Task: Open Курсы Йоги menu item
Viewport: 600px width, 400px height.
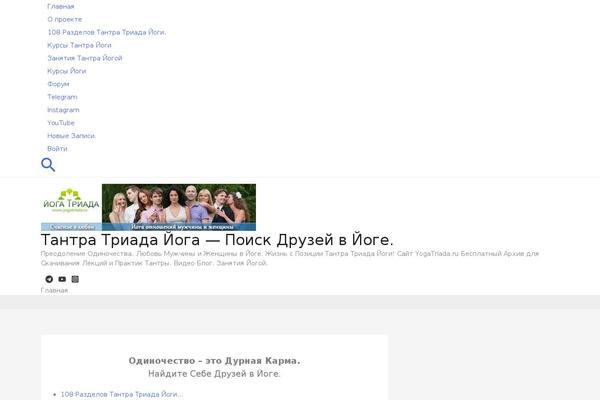Action: [67, 71]
